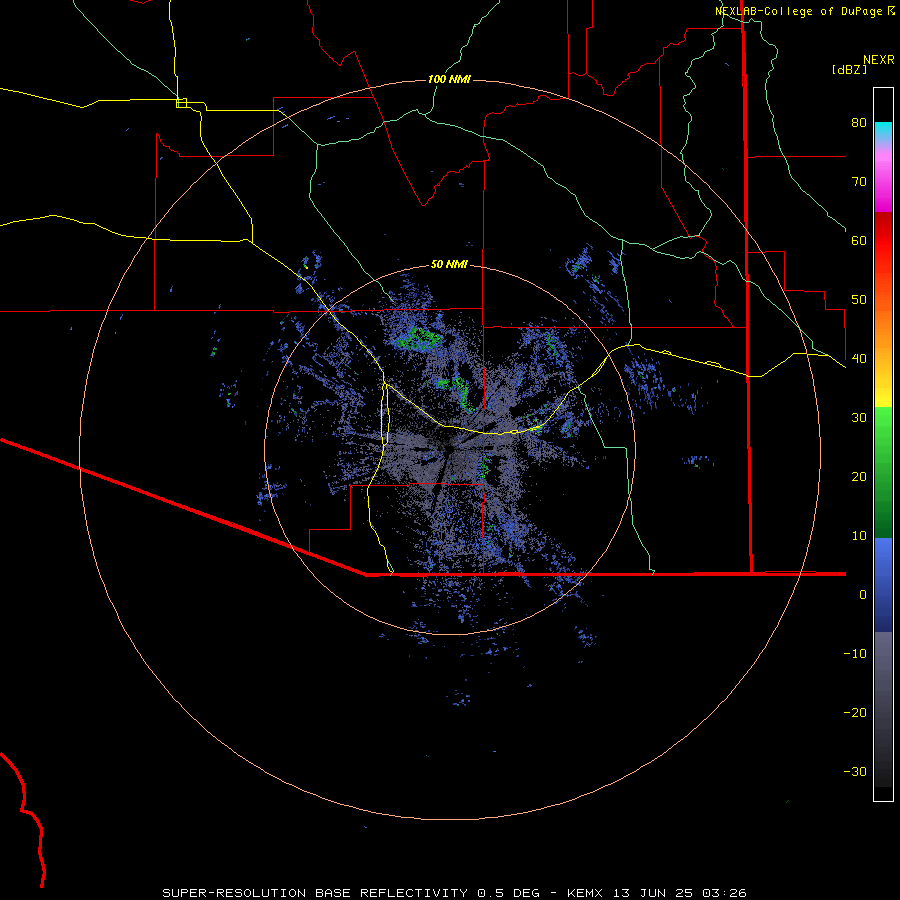Click the KEMX station identifier in caption
900x900 pixels.
[x=587, y=893]
